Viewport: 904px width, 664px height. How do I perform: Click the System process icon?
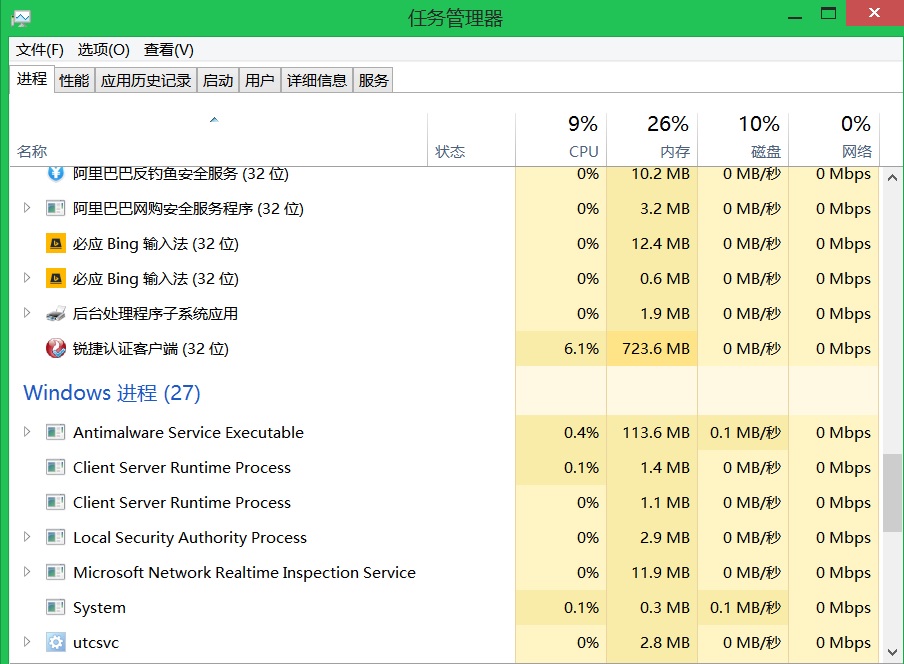click(55, 608)
